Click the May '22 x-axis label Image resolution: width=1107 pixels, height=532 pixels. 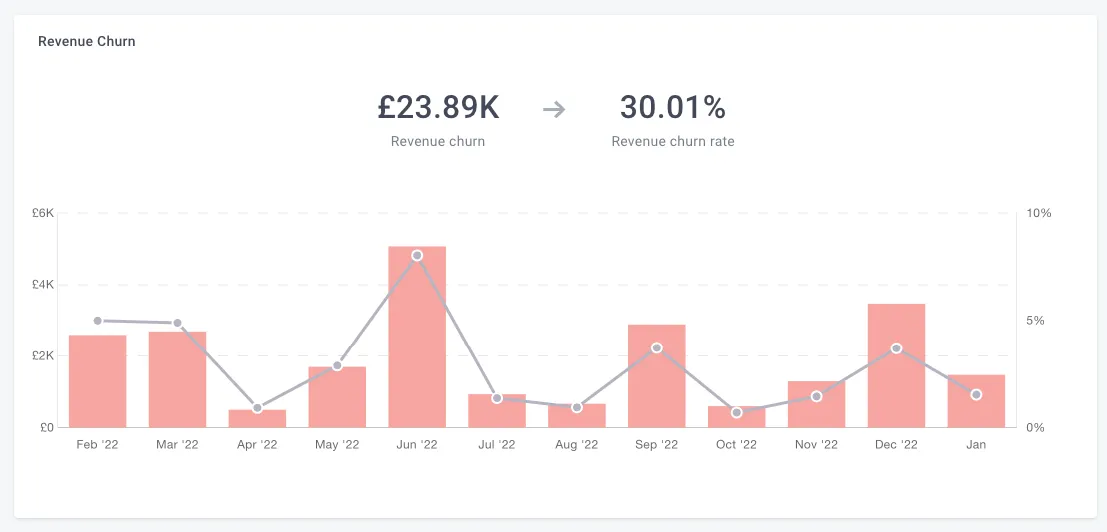(x=337, y=445)
